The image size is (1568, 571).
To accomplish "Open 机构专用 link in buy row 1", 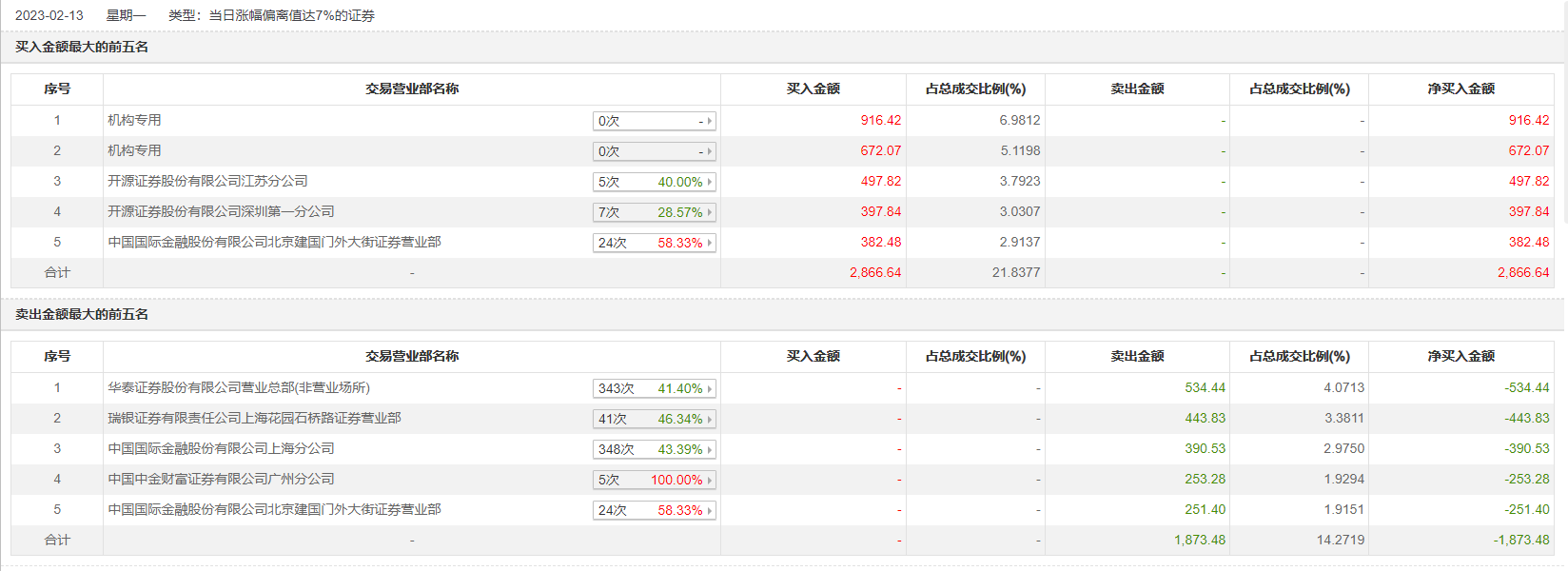I will click(134, 120).
